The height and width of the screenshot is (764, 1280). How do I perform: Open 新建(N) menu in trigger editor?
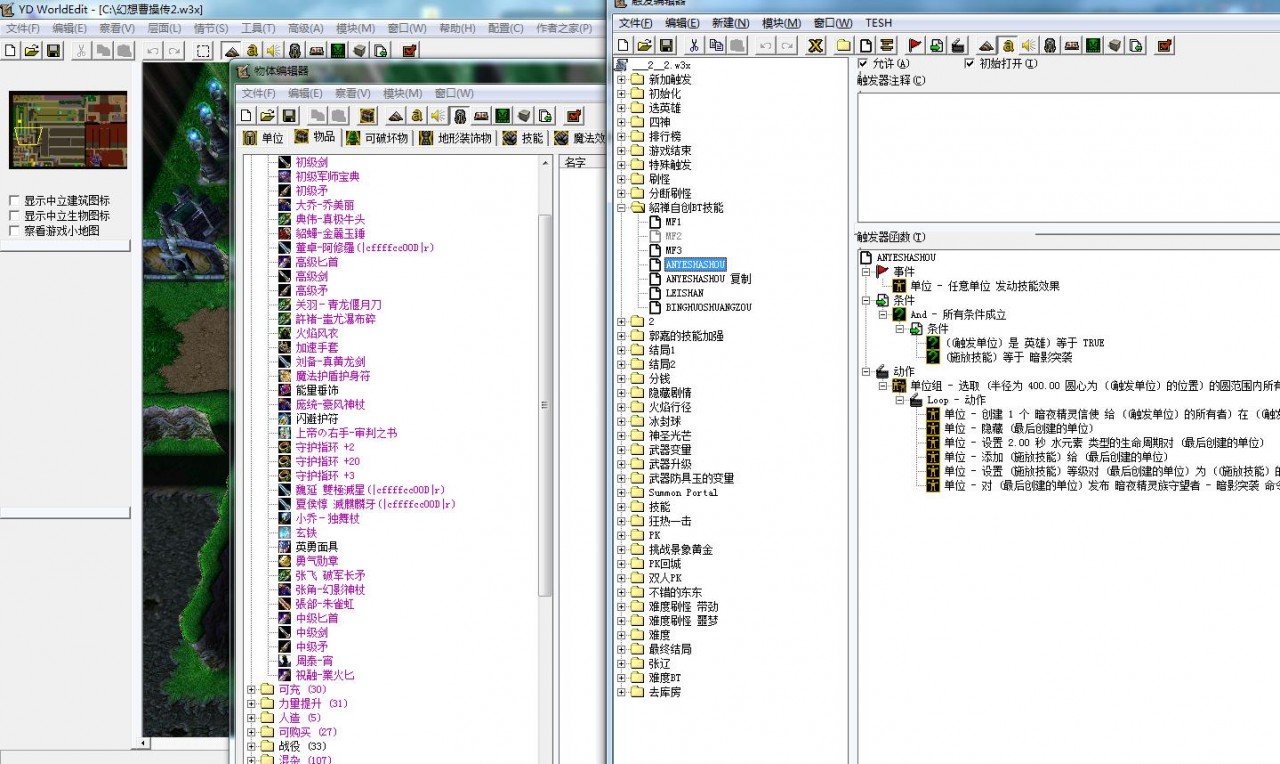coord(730,23)
